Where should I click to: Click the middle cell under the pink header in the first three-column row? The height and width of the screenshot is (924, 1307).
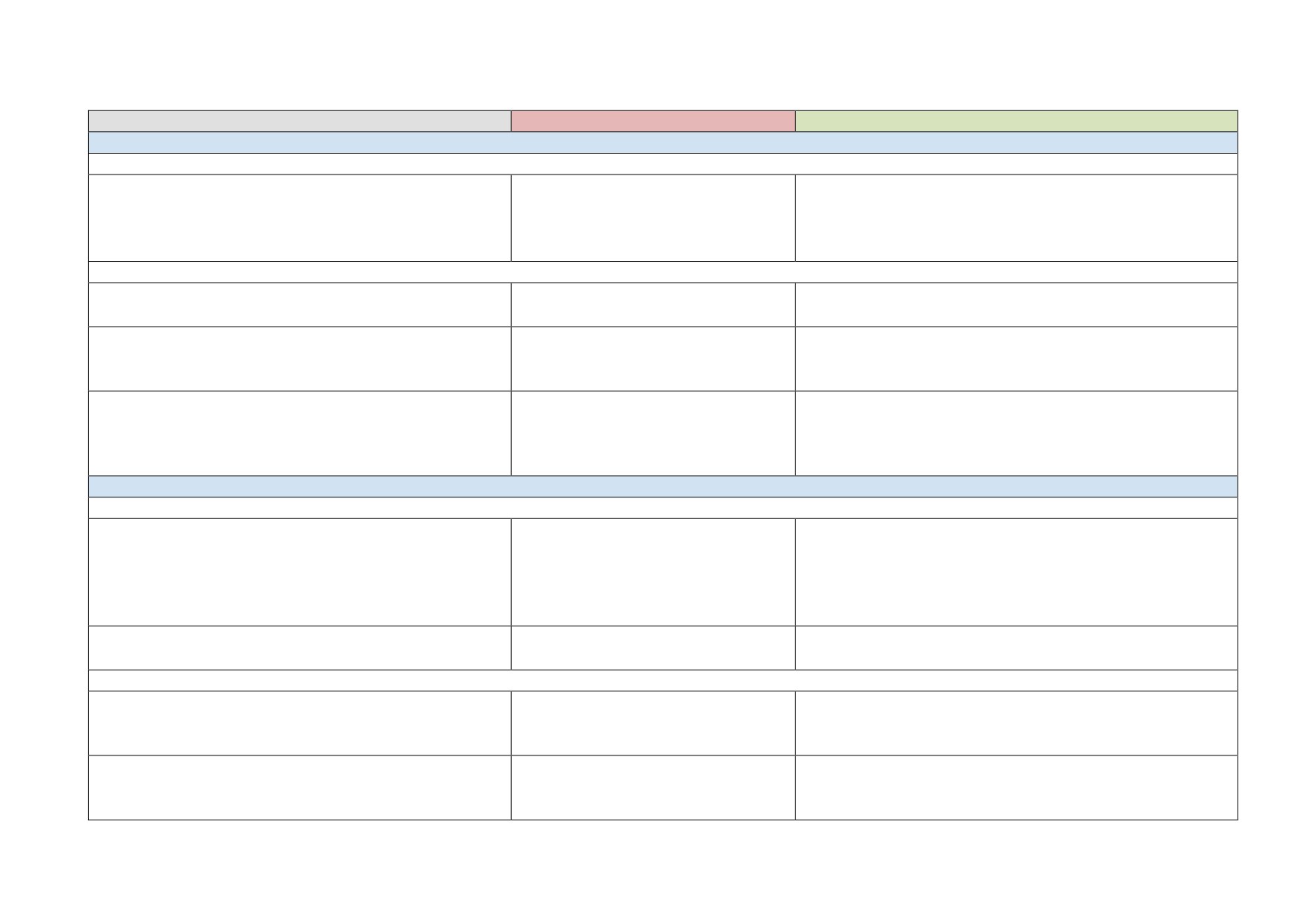tap(653, 218)
